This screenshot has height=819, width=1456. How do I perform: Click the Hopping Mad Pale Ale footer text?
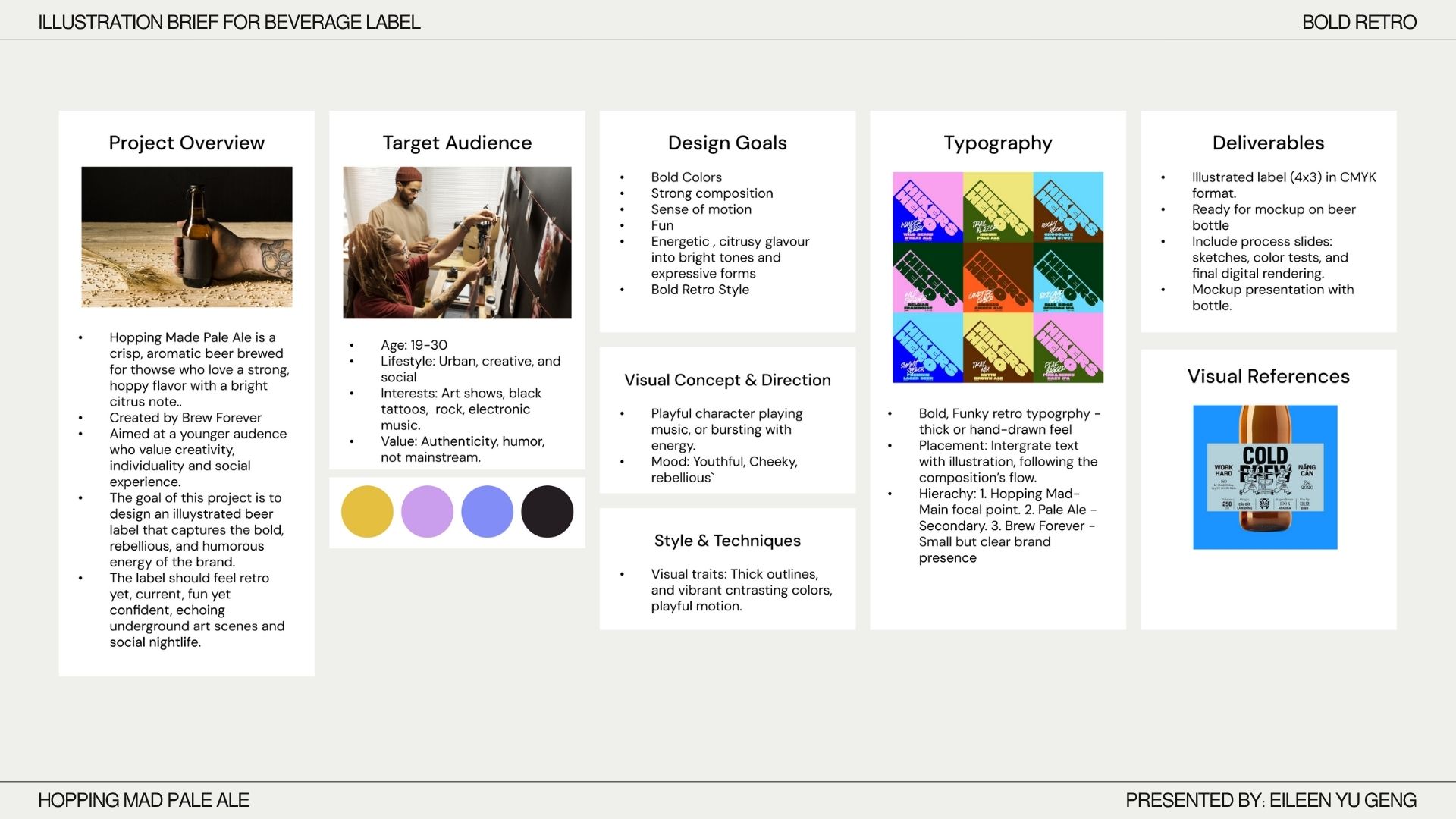coord(143,800)
